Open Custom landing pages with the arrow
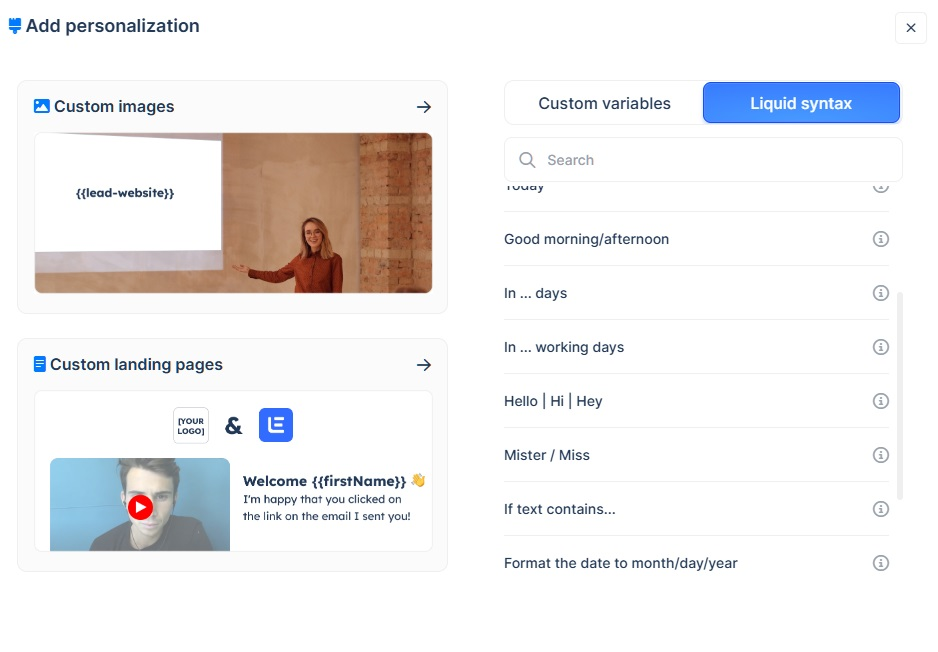The image size is (938, 652). point(424,365)
